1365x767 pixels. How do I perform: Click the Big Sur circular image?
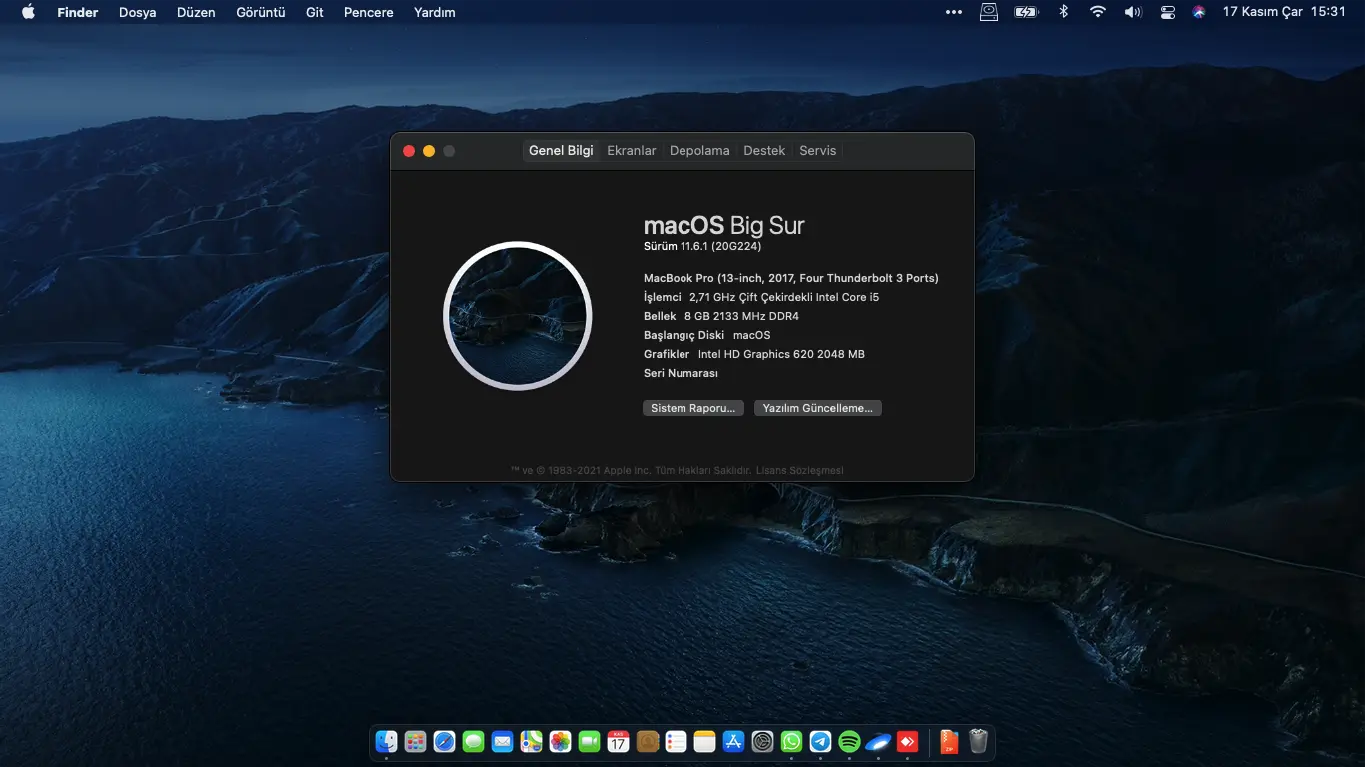tap(518, 316)
